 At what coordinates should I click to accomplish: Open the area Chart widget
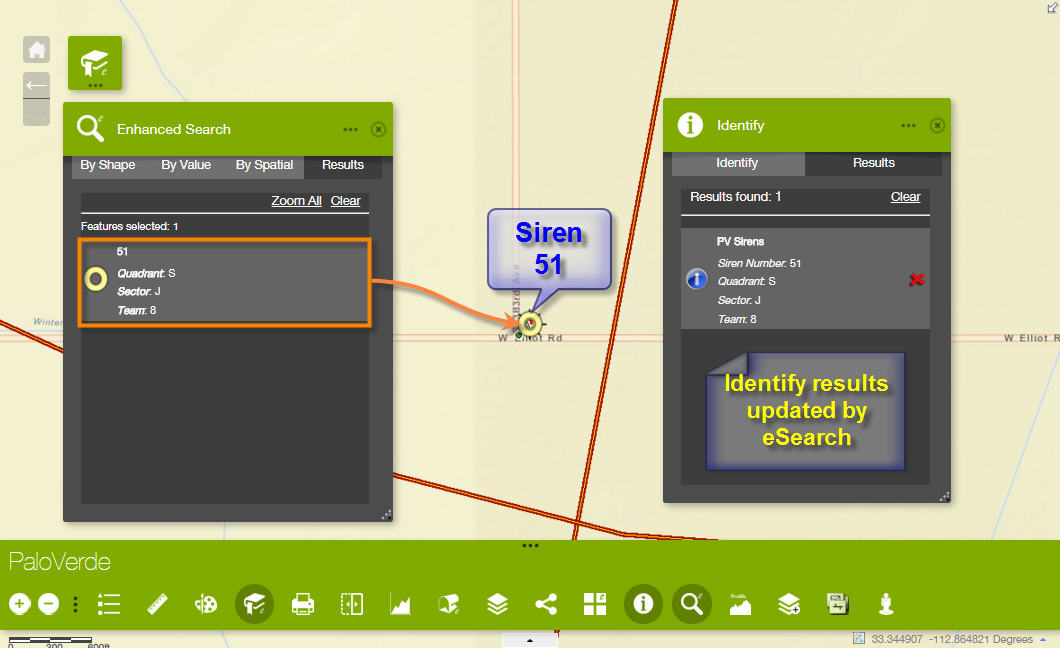coord(400,603)
